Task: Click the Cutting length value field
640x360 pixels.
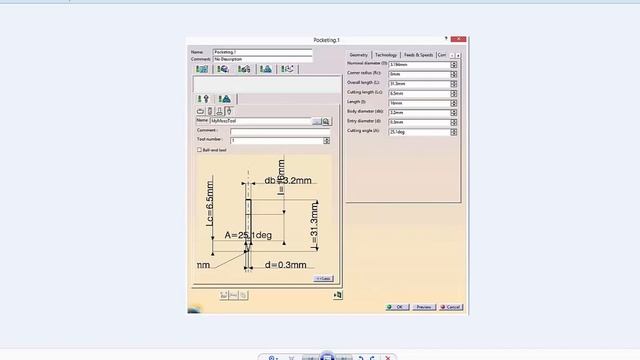Action: pos(419,93)
